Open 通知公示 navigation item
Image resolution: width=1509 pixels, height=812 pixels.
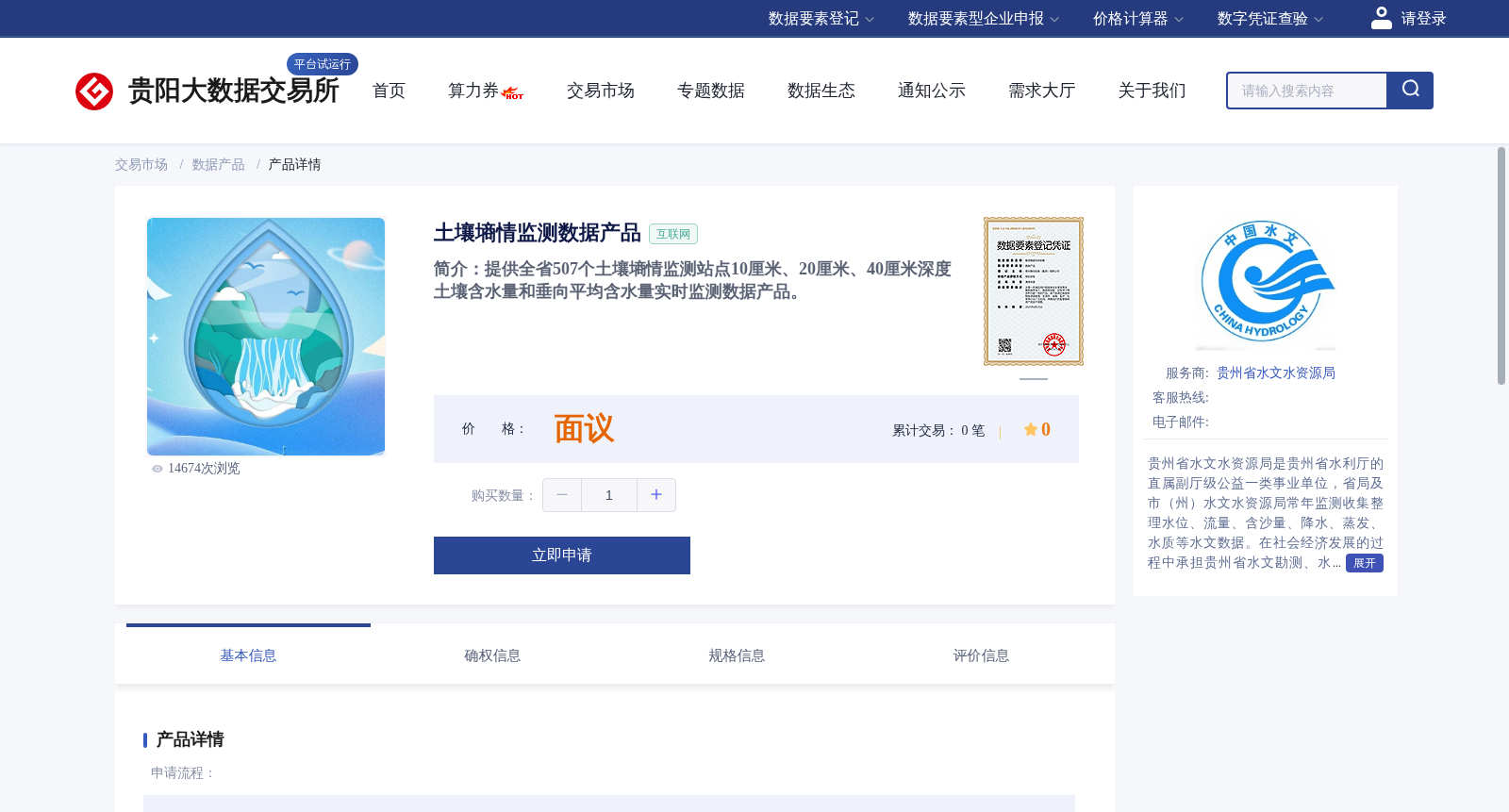(932, 91)
